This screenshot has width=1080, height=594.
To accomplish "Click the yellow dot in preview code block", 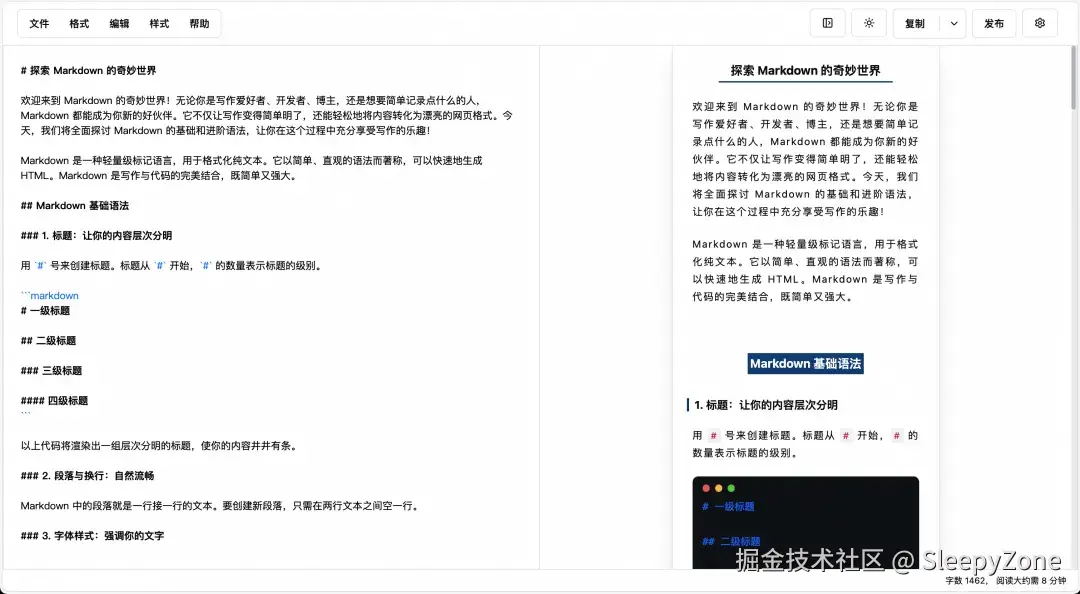I will pyautogui.click(x=718, y=489).
